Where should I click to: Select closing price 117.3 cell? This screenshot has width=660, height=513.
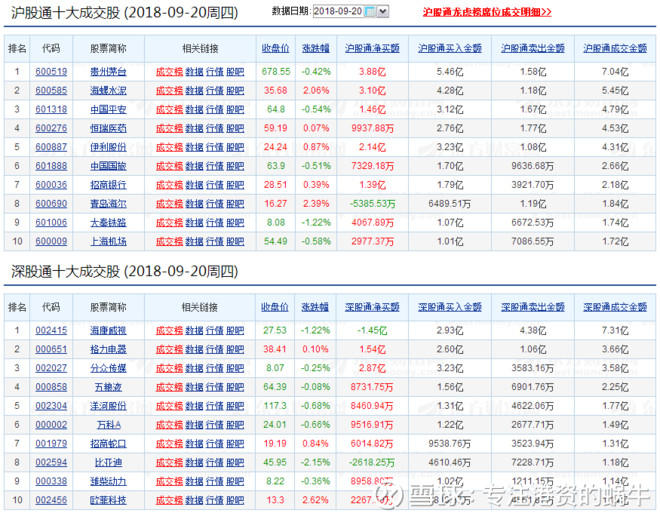pyautogui.click(x=275, y=406)
